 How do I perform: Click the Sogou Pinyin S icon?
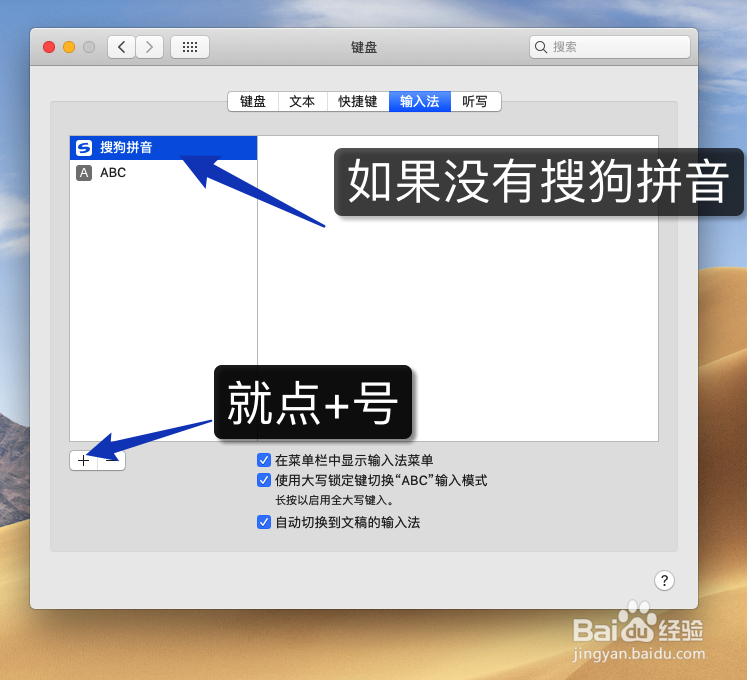tap(84, 148)
